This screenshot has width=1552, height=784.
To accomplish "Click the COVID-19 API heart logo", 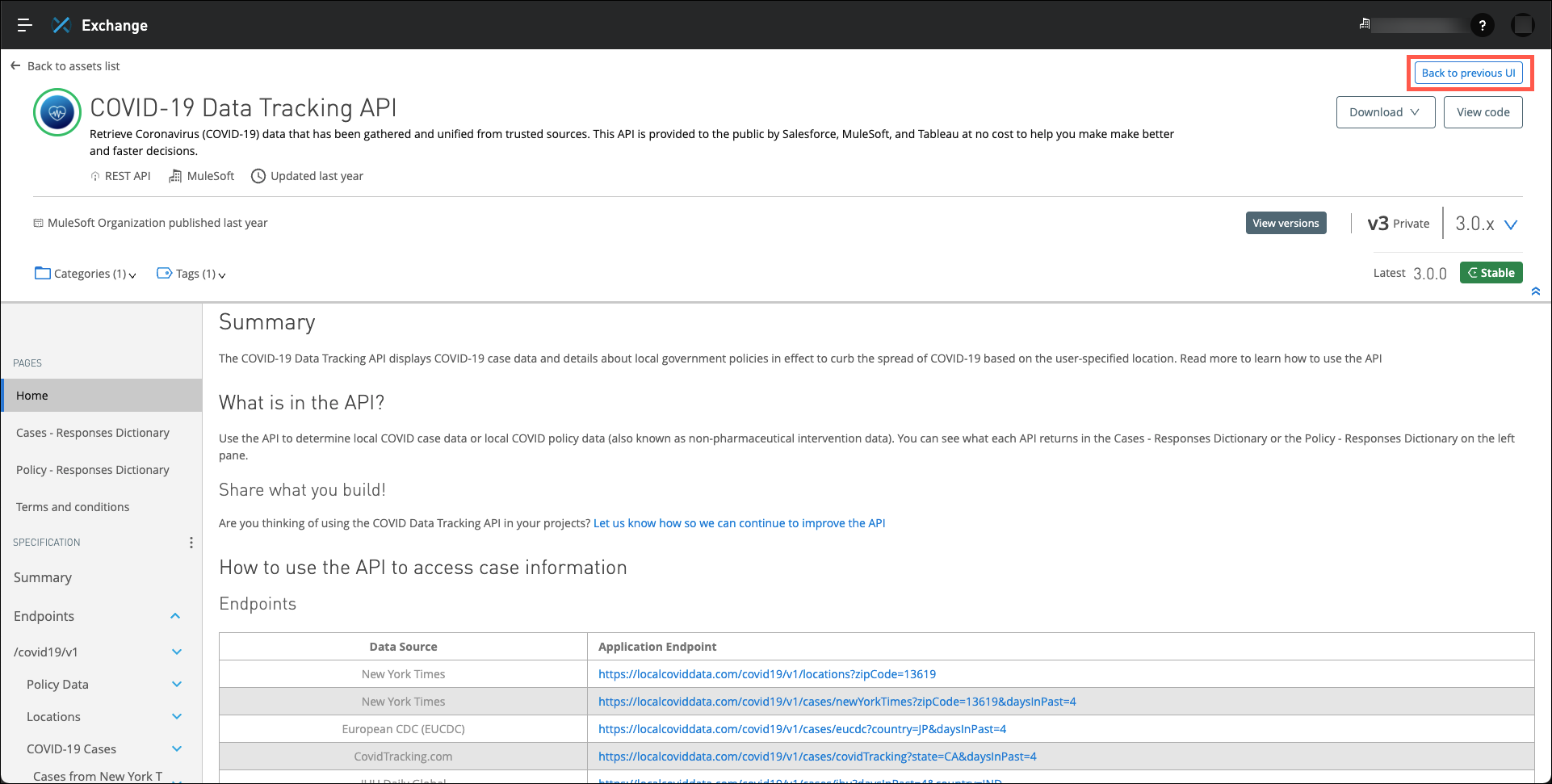I will coord(57,112).
